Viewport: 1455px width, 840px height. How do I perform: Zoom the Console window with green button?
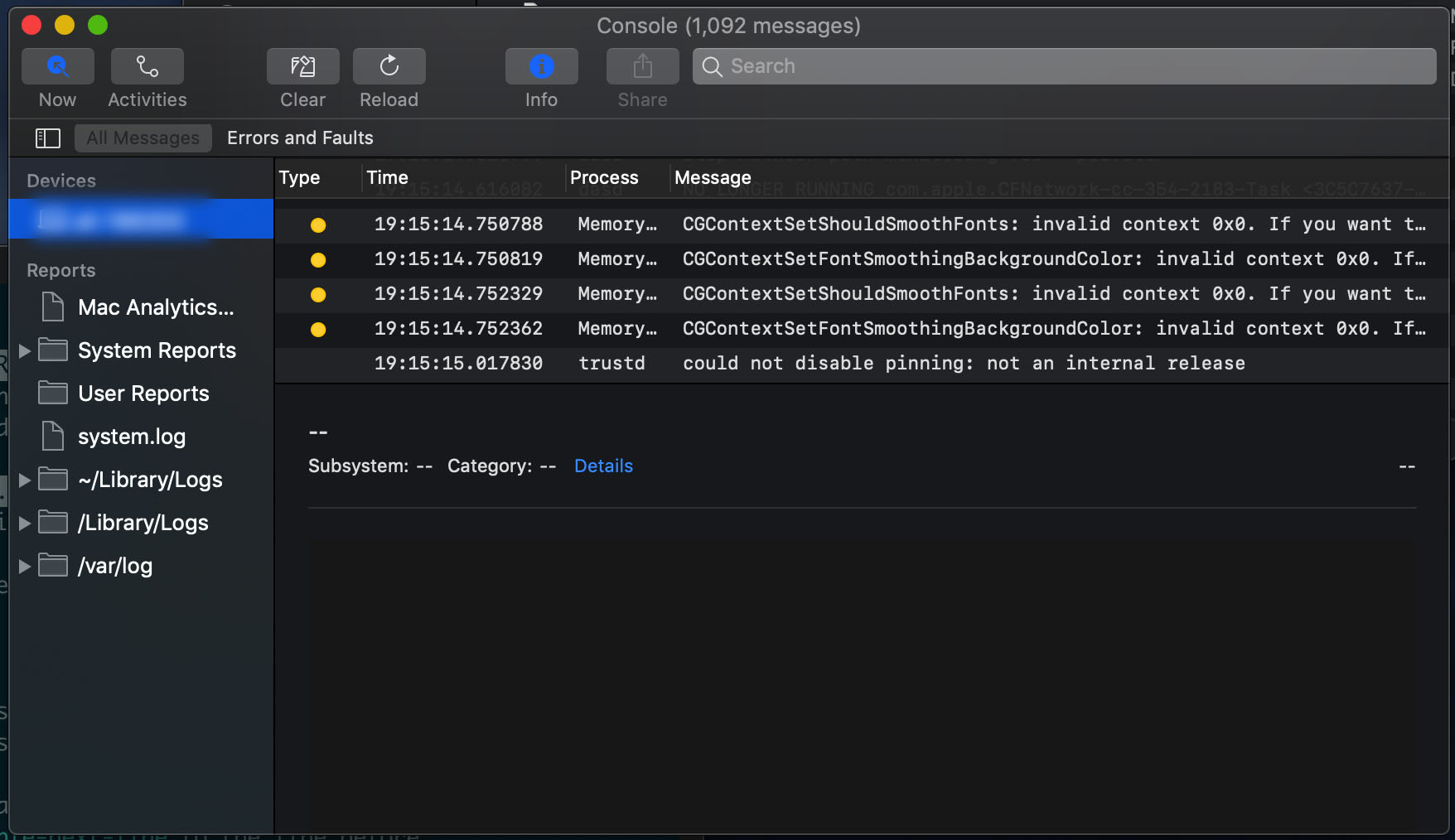[x=98, y=25]
